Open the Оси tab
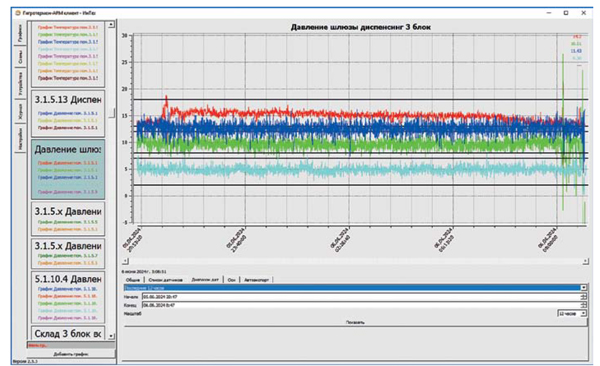Screen dimensions: 600x366 pos(232,280)
